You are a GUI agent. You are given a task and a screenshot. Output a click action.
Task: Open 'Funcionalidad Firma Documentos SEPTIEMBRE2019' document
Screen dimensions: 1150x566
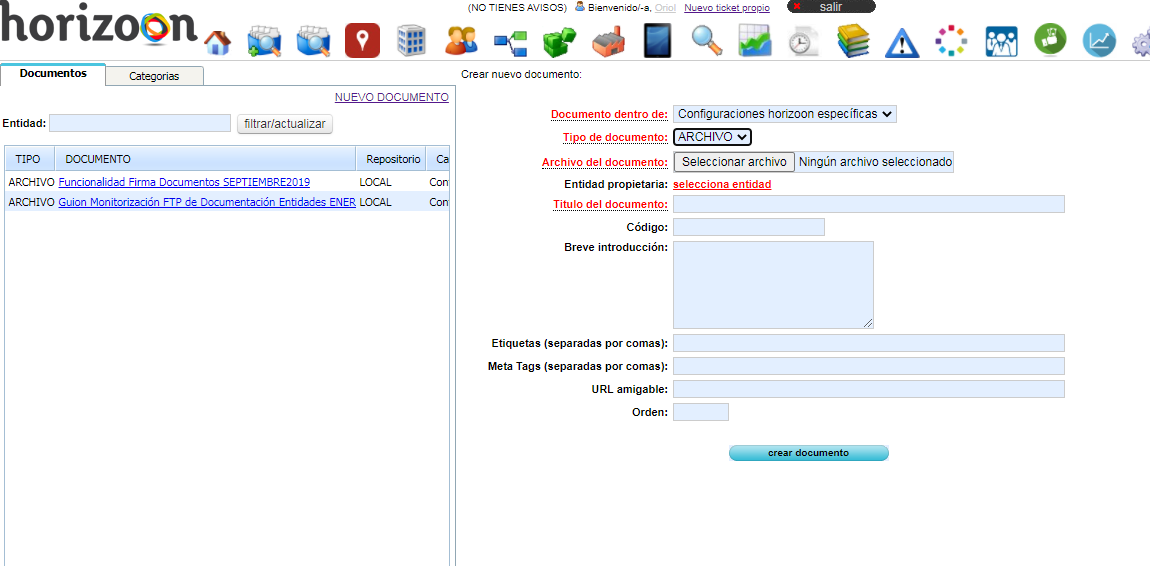184,182
